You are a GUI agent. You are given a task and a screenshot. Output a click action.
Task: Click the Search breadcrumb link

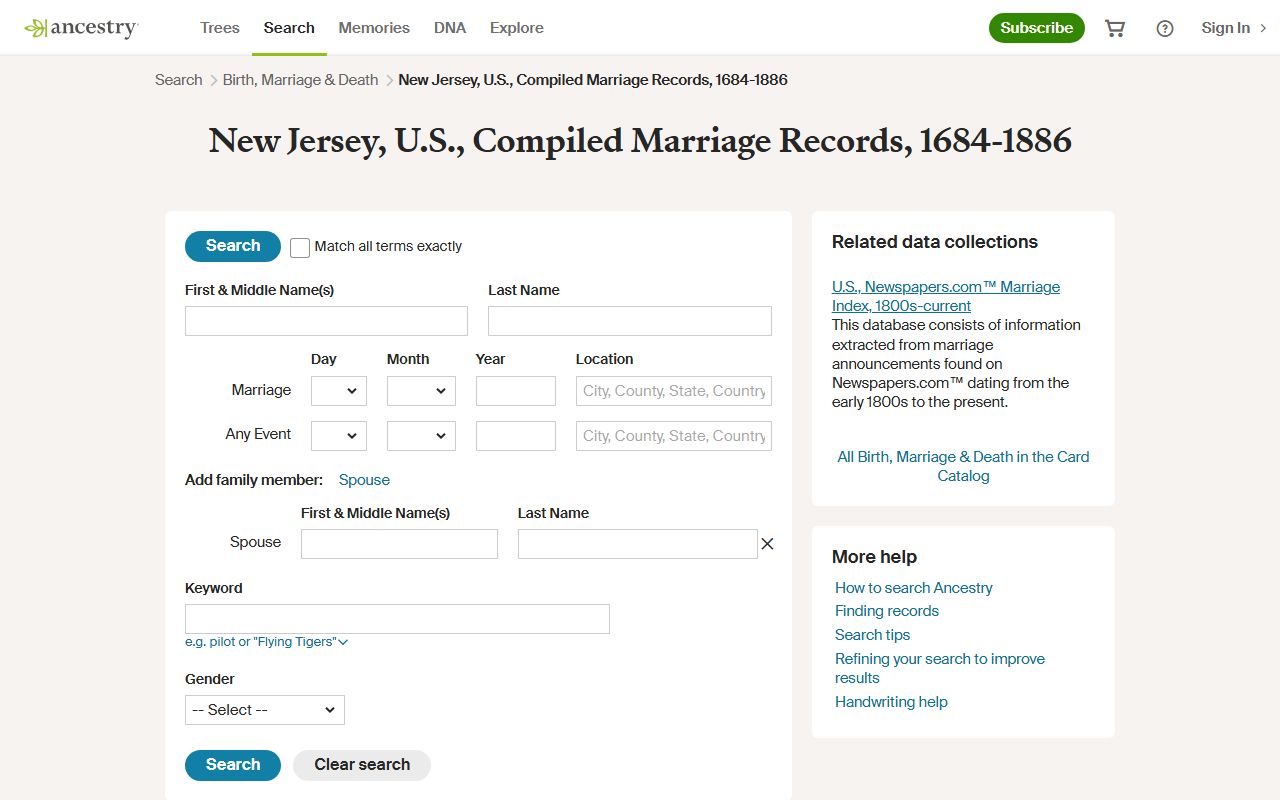[179, 80]
